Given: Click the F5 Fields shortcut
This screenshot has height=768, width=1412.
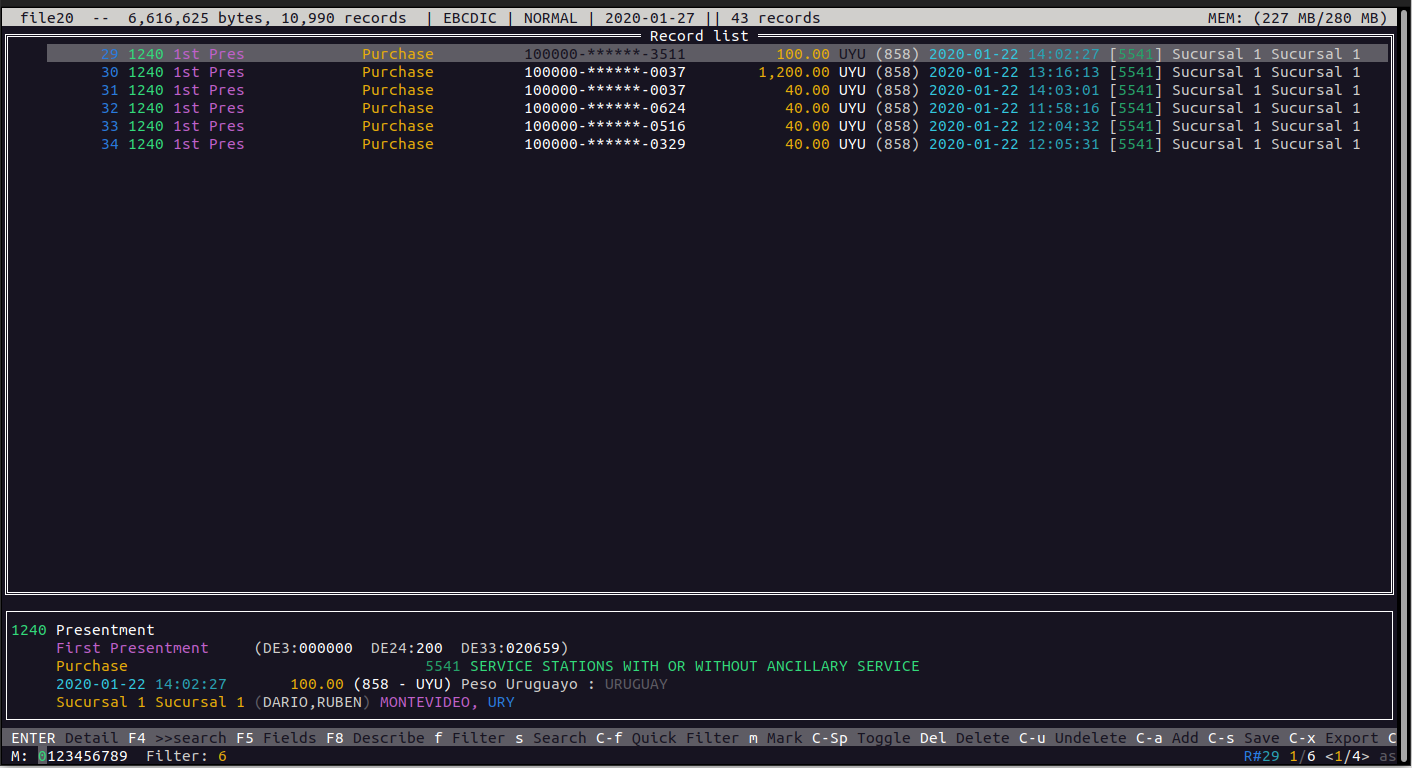Looking at the screenshot, I should click(276, 738).
